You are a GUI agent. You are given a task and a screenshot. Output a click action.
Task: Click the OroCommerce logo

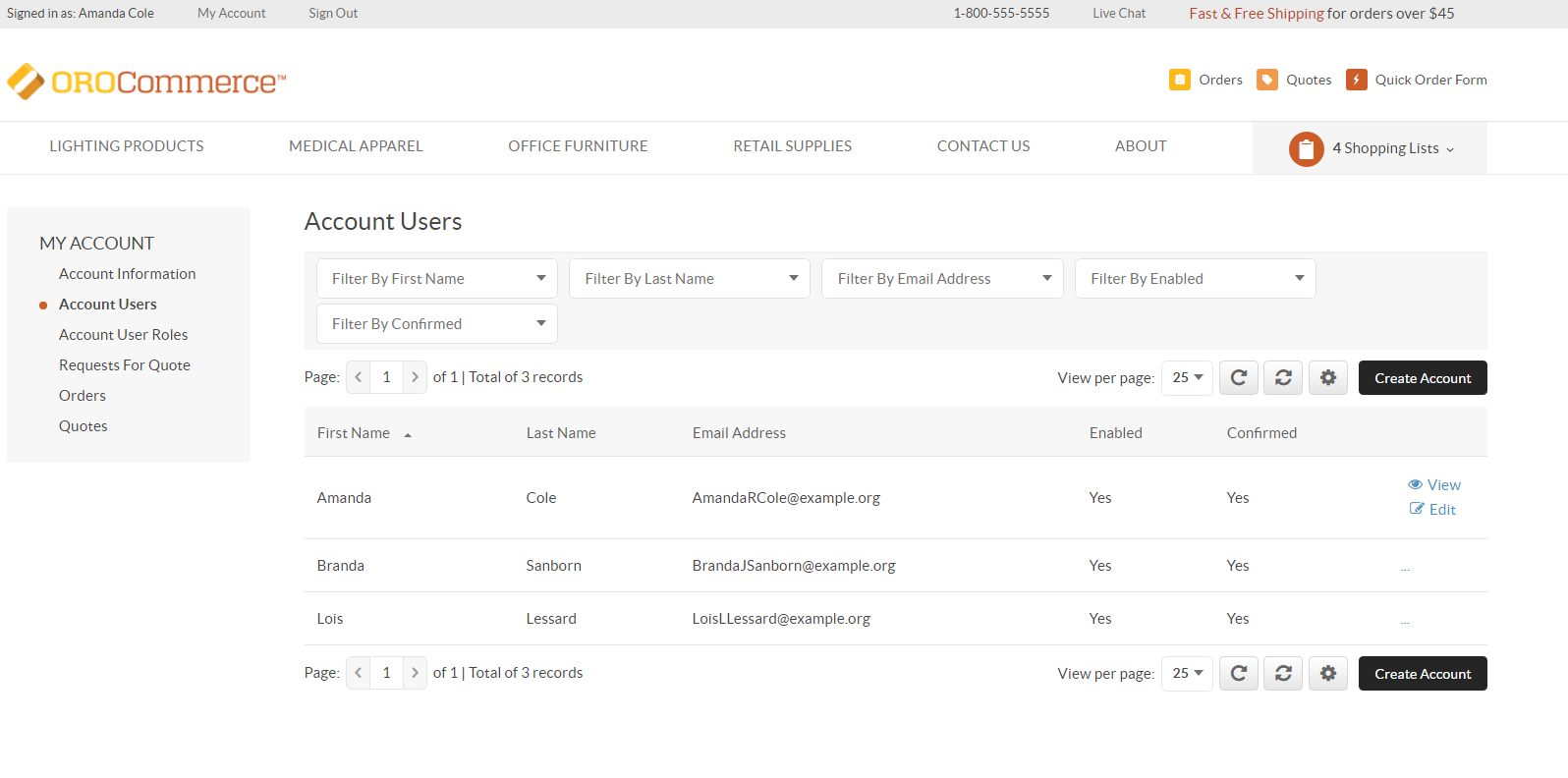[146, 82]
